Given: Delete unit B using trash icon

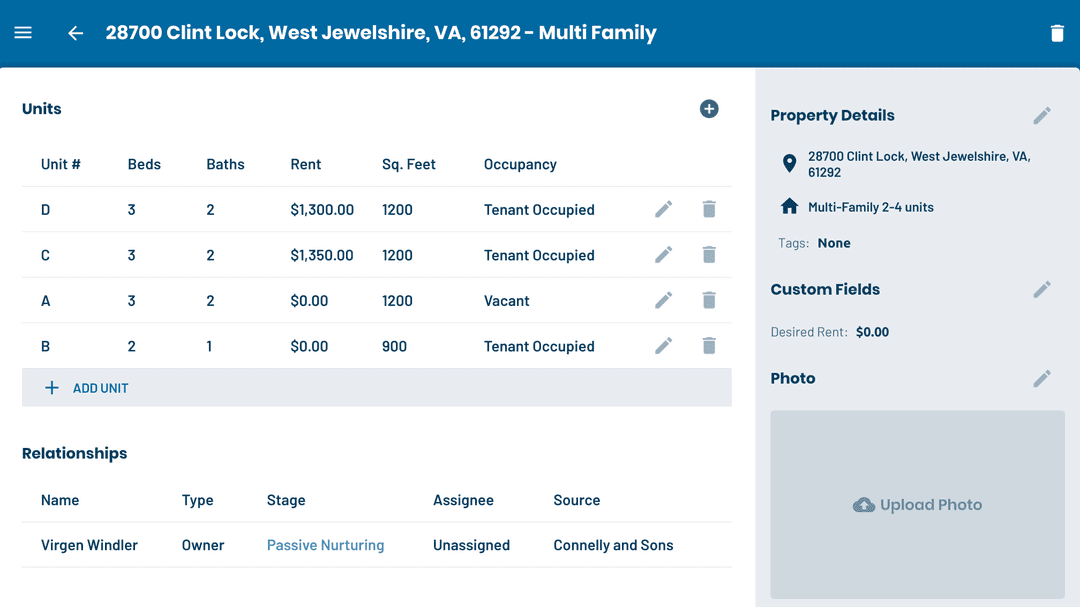Looking at the screenshot, I should (x=709, y=346).
